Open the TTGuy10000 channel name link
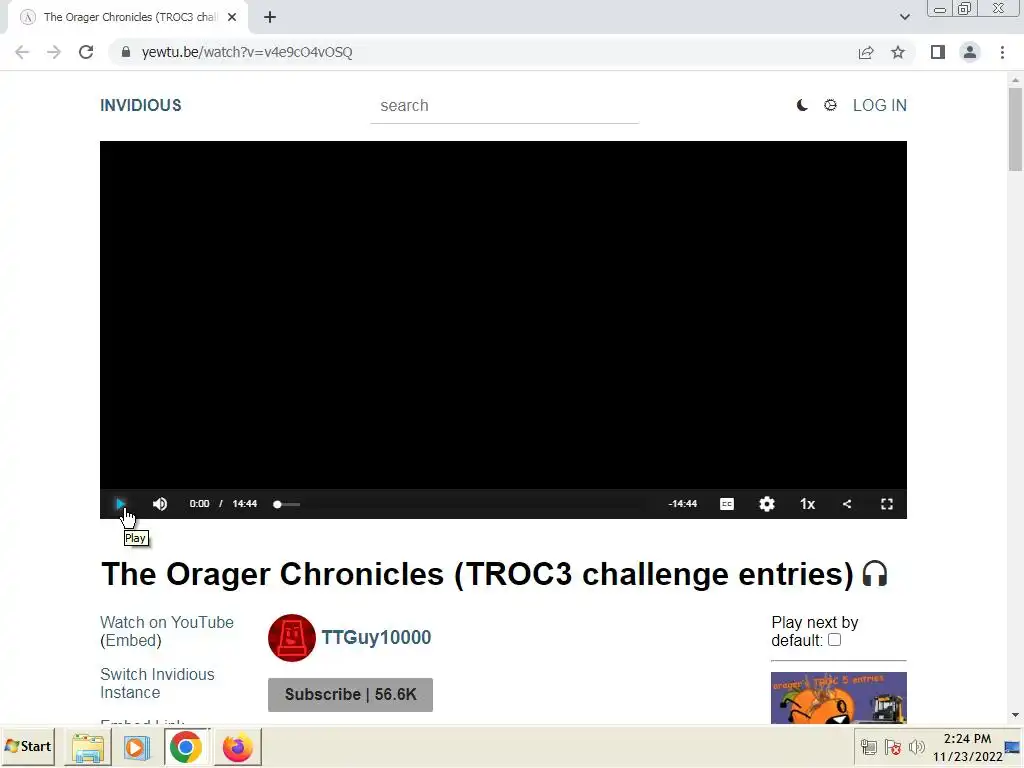Viewport: 1024px width, 768px height. pyautogui.click(x=376, y=637)
